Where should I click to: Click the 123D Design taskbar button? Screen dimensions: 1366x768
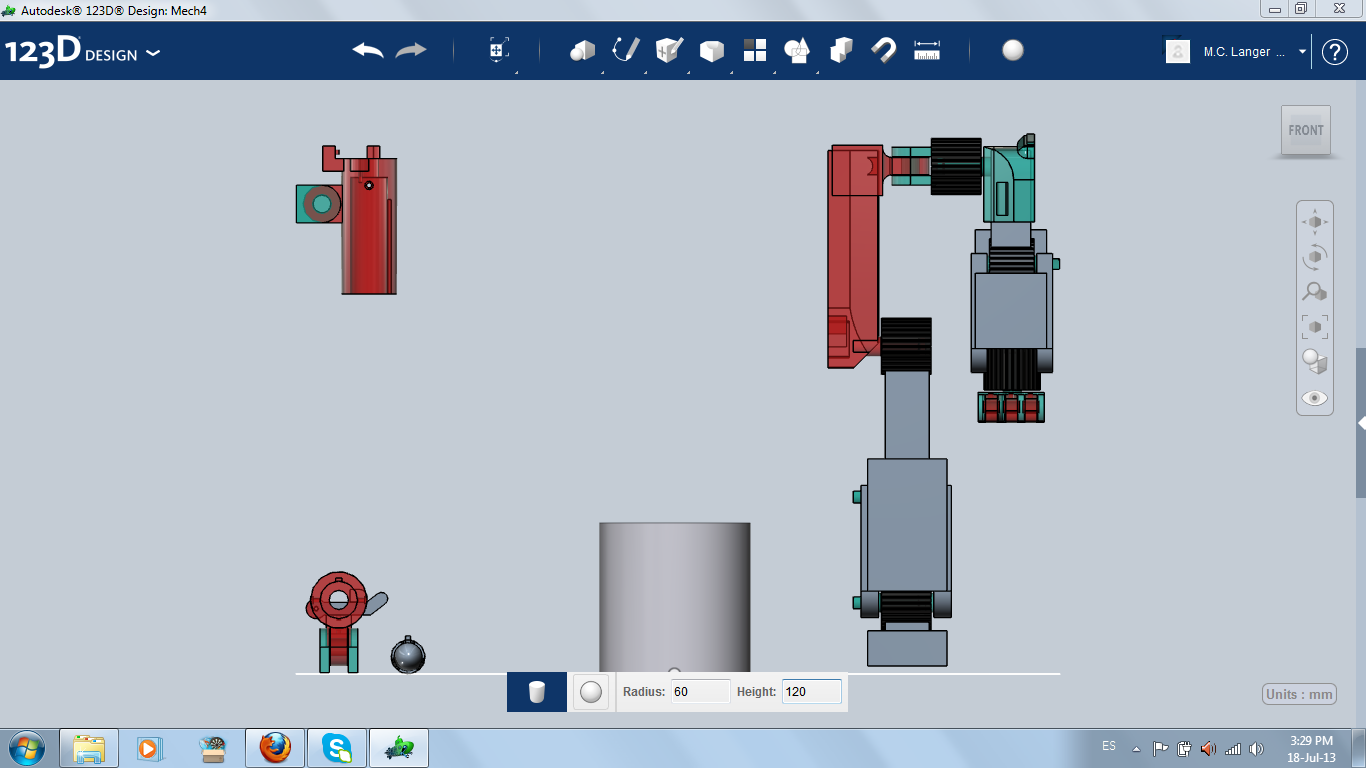(399, 748)
